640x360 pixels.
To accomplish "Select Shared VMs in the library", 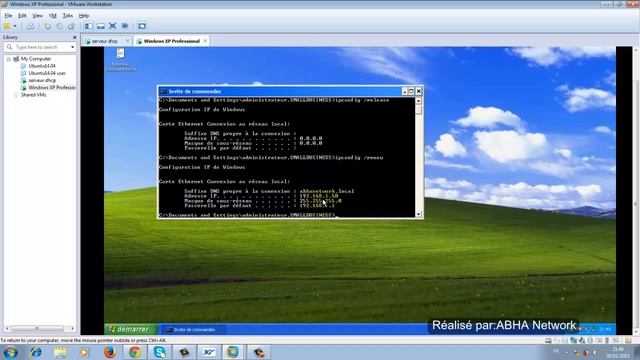I will pos(33,95).
